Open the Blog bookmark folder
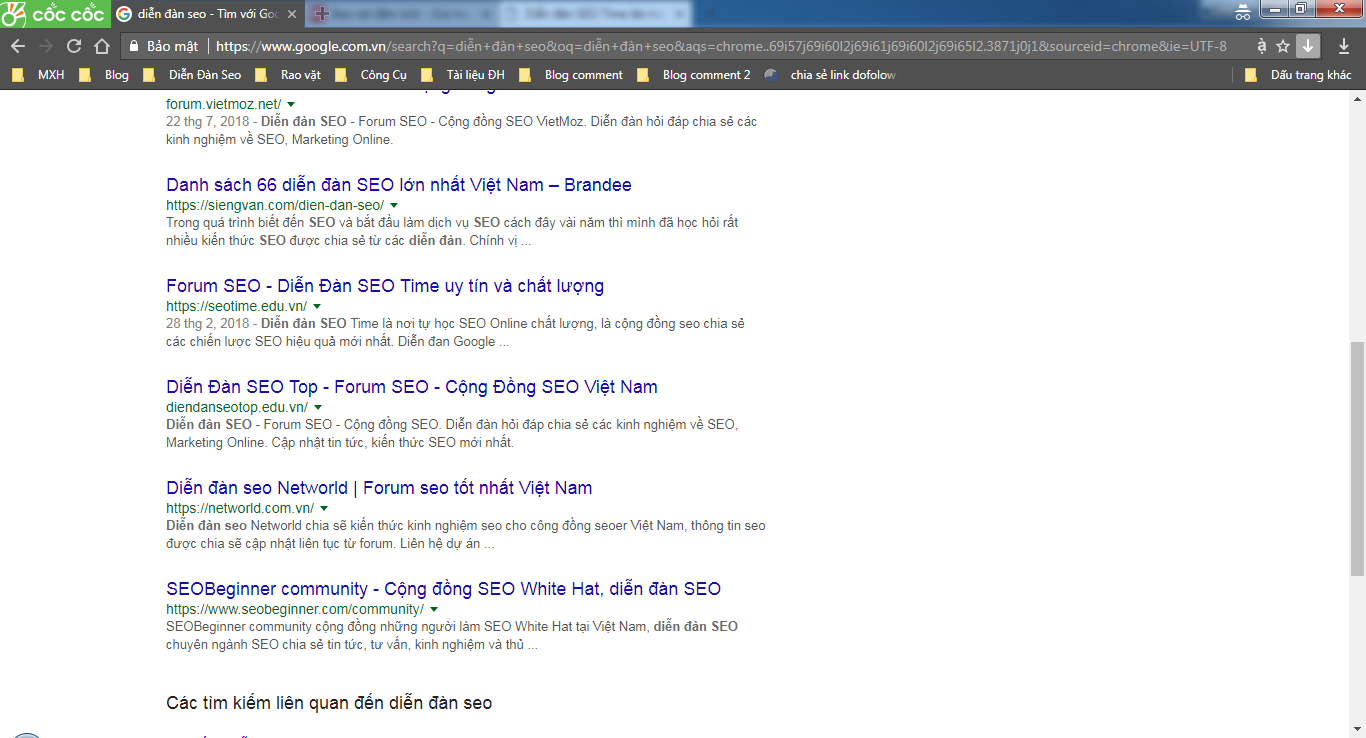1366x738 pixels. point(104,75)
